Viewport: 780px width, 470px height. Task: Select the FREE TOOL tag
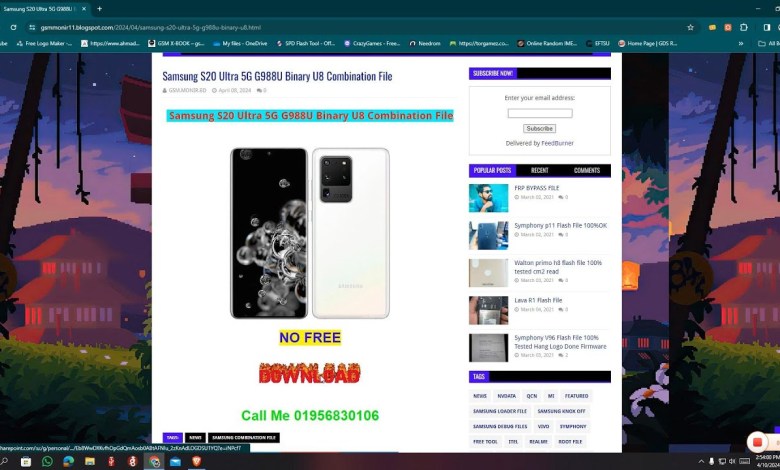pos(485,442)
